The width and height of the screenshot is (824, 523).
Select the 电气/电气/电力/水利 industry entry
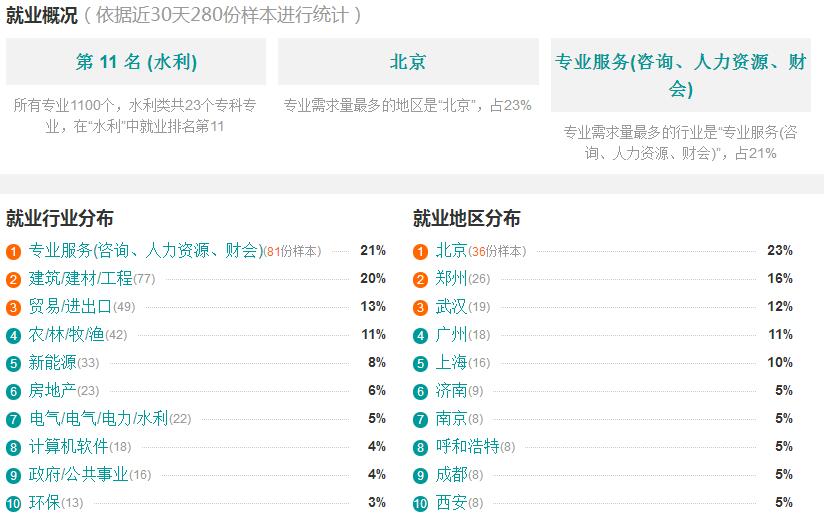coord(98,418)
